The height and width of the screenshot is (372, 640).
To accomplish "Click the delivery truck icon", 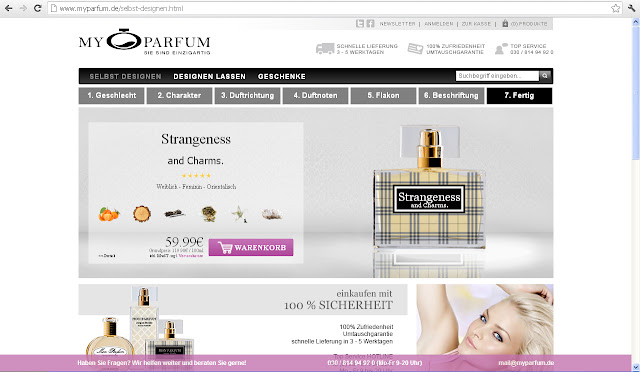I will 325,49.
